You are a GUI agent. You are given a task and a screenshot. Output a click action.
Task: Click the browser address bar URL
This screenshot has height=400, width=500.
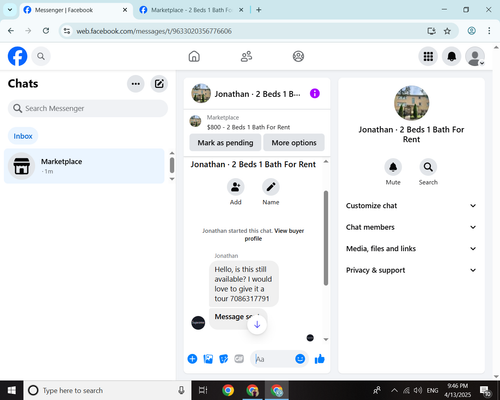(x=154, y=31)
